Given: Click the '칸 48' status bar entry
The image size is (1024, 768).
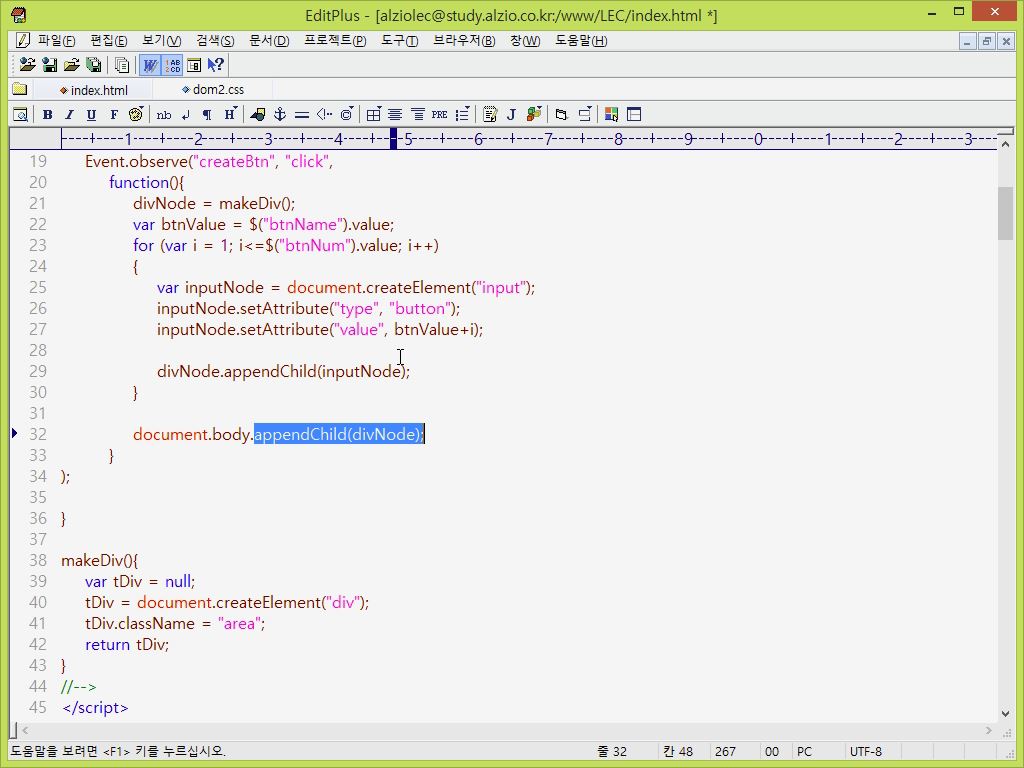Looking at the screenshot, I should pos(678,752).
